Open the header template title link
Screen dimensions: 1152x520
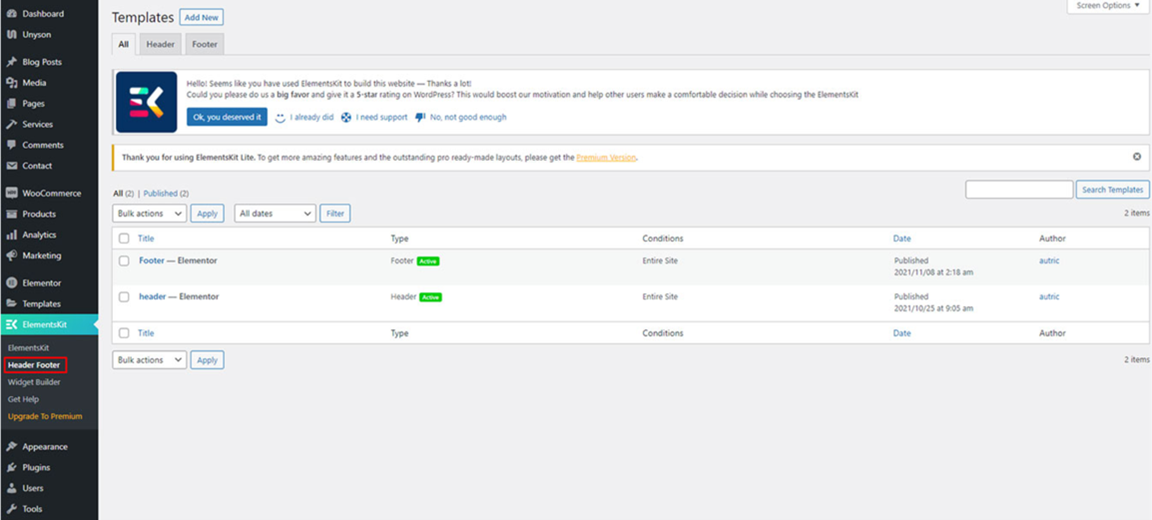pos(152,297)
